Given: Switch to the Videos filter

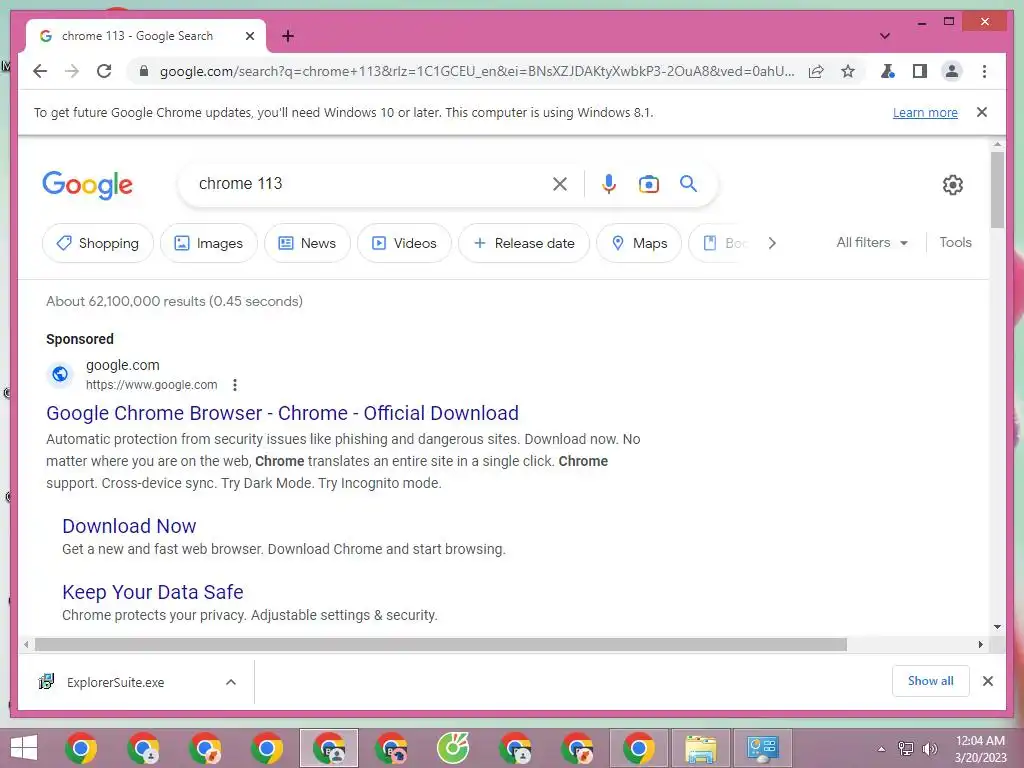Looking at the screenshot, I should (x=404, y=243).
